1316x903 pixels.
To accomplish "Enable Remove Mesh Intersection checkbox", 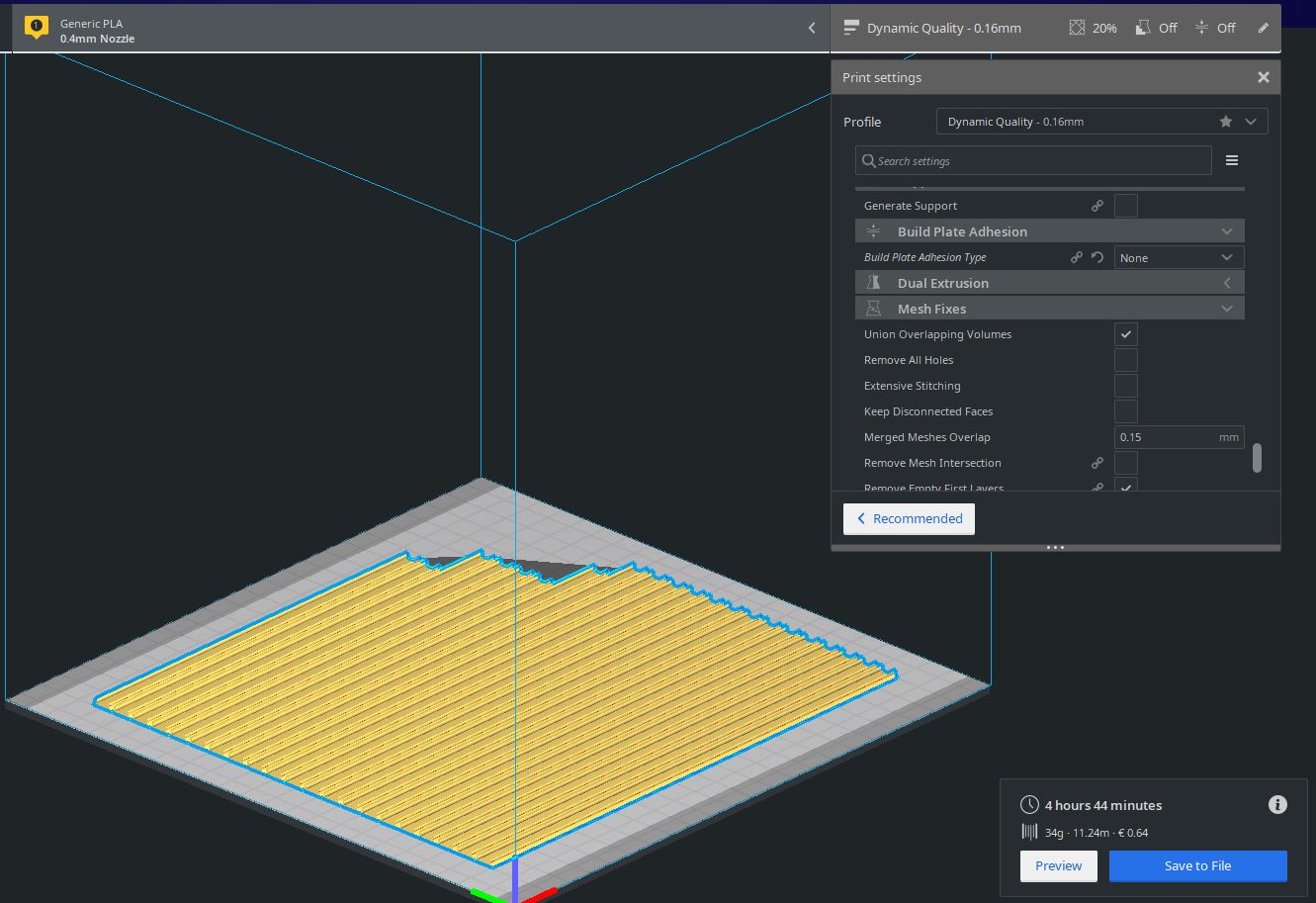I will (1126, 463).
